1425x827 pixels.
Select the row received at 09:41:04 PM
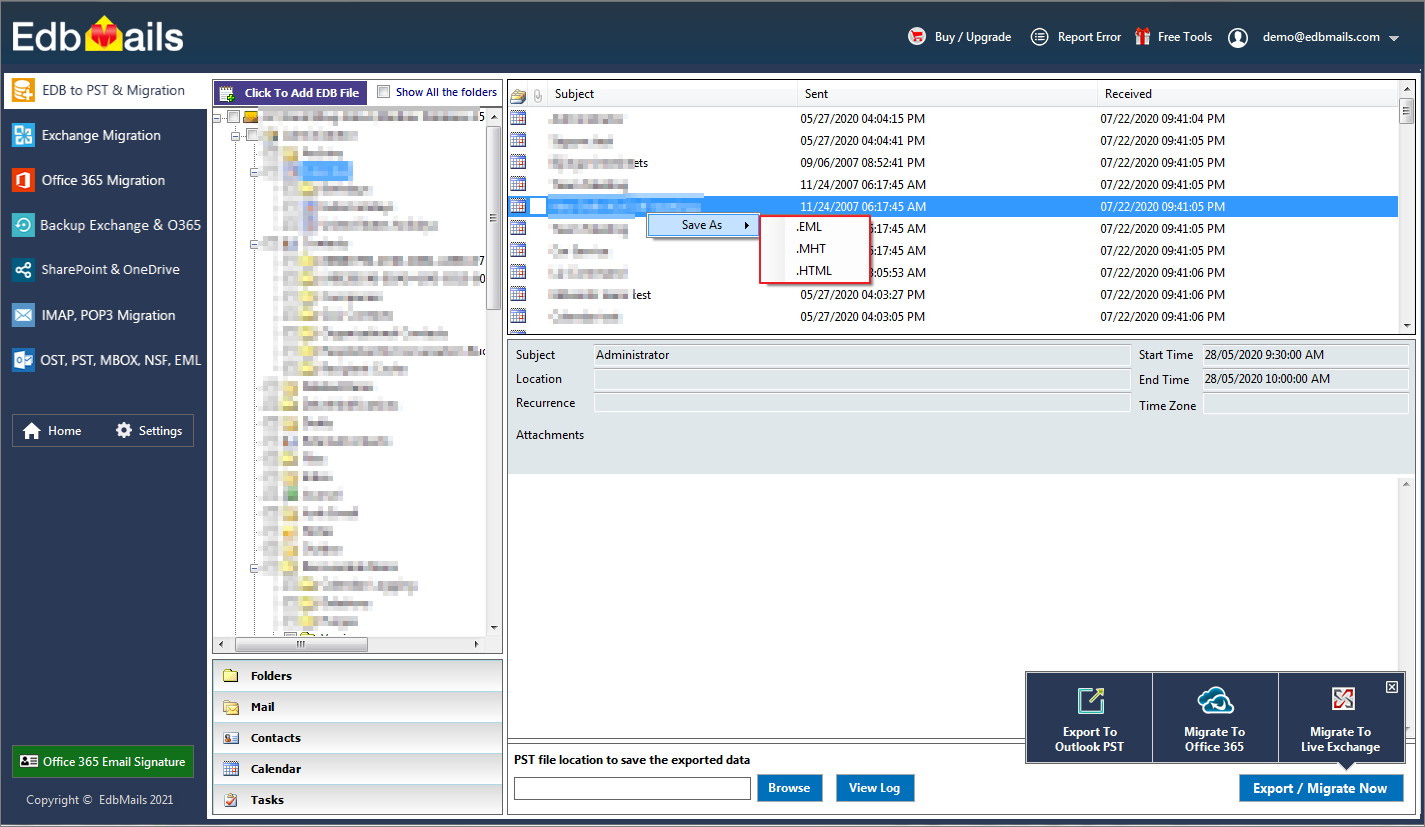954,119
